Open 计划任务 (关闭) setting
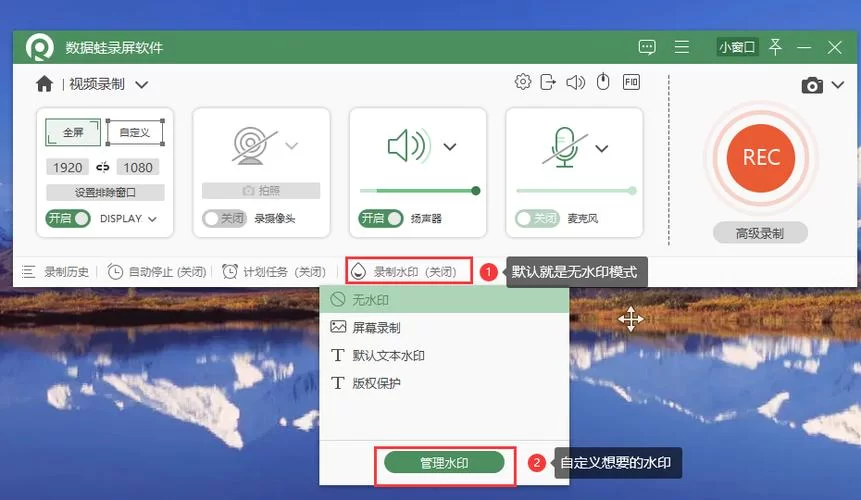This screenshot has height=500, width=861. [x=284, y=272]
